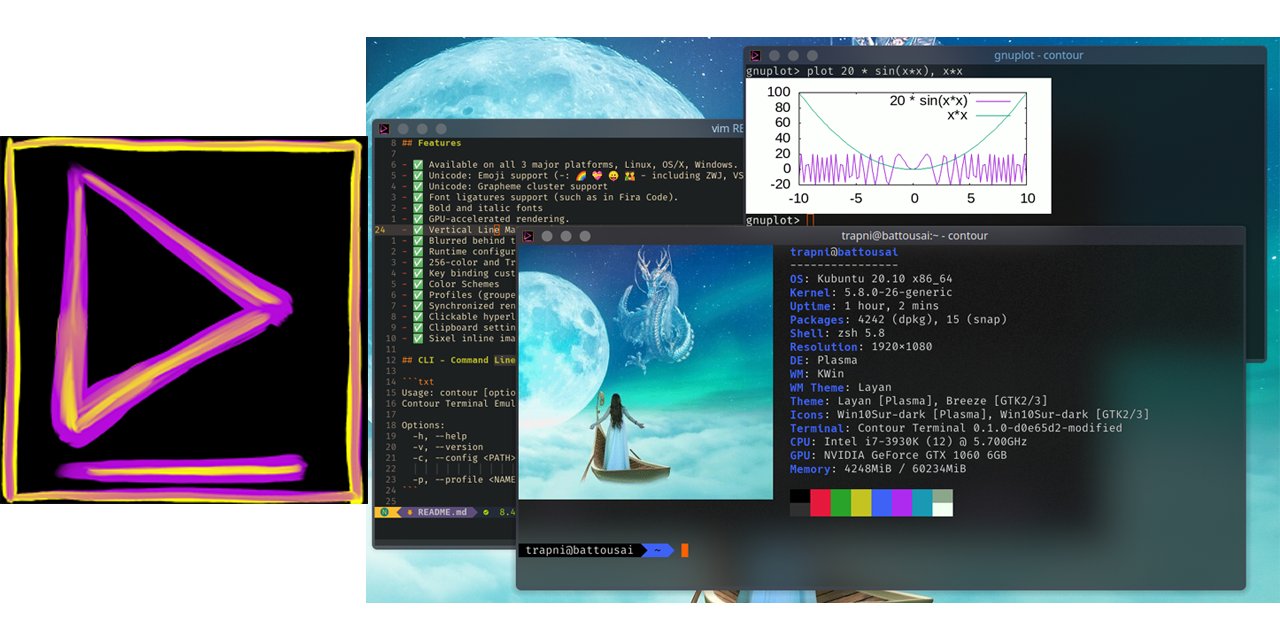
Task: Click the purple color swatch in neofetch palette
Action: pos(901,502)
